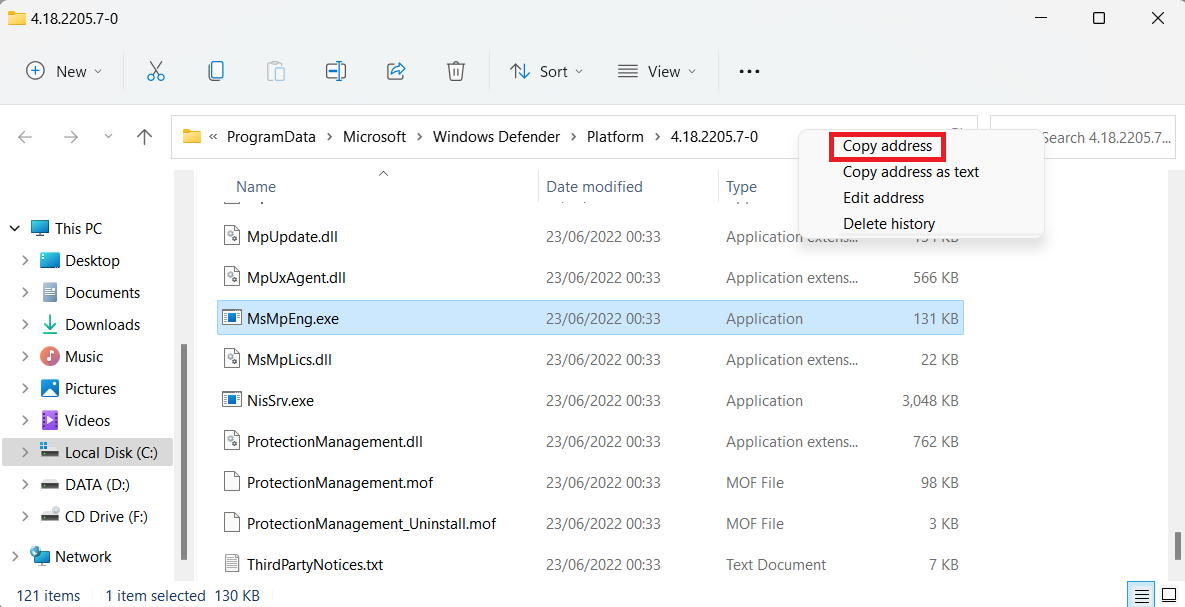Image resolution: width=1185 pixels, height=607 pixels.
Task: Click Platform in the address breadcrumb
Action: point(615,137)
